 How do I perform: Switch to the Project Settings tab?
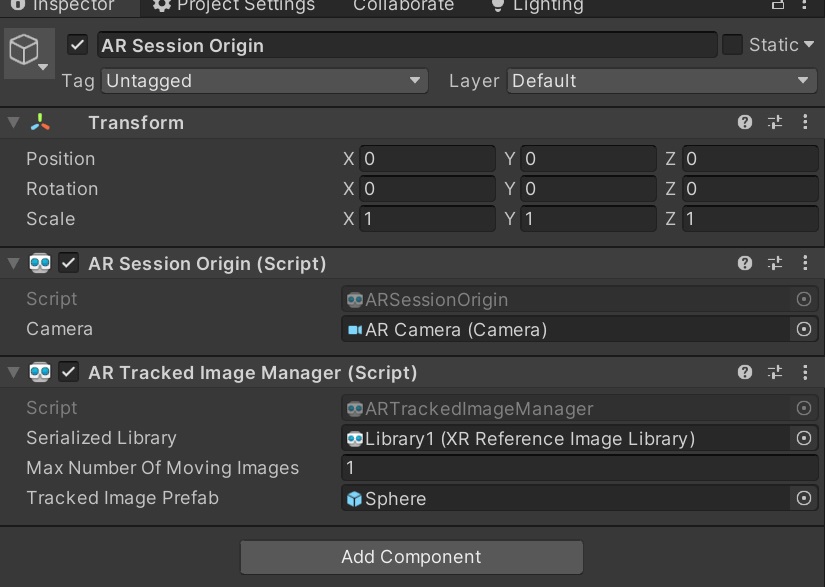pos(233,7)
